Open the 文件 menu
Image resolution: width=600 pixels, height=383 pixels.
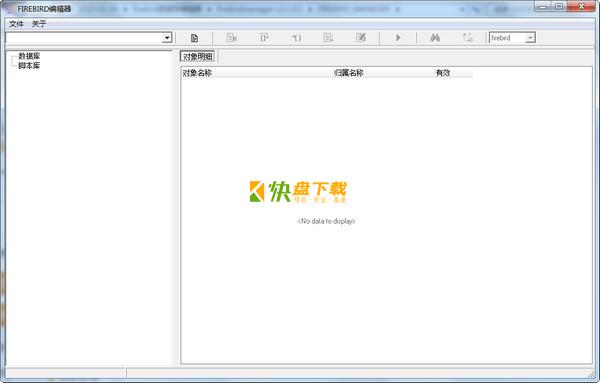[16, 24]
